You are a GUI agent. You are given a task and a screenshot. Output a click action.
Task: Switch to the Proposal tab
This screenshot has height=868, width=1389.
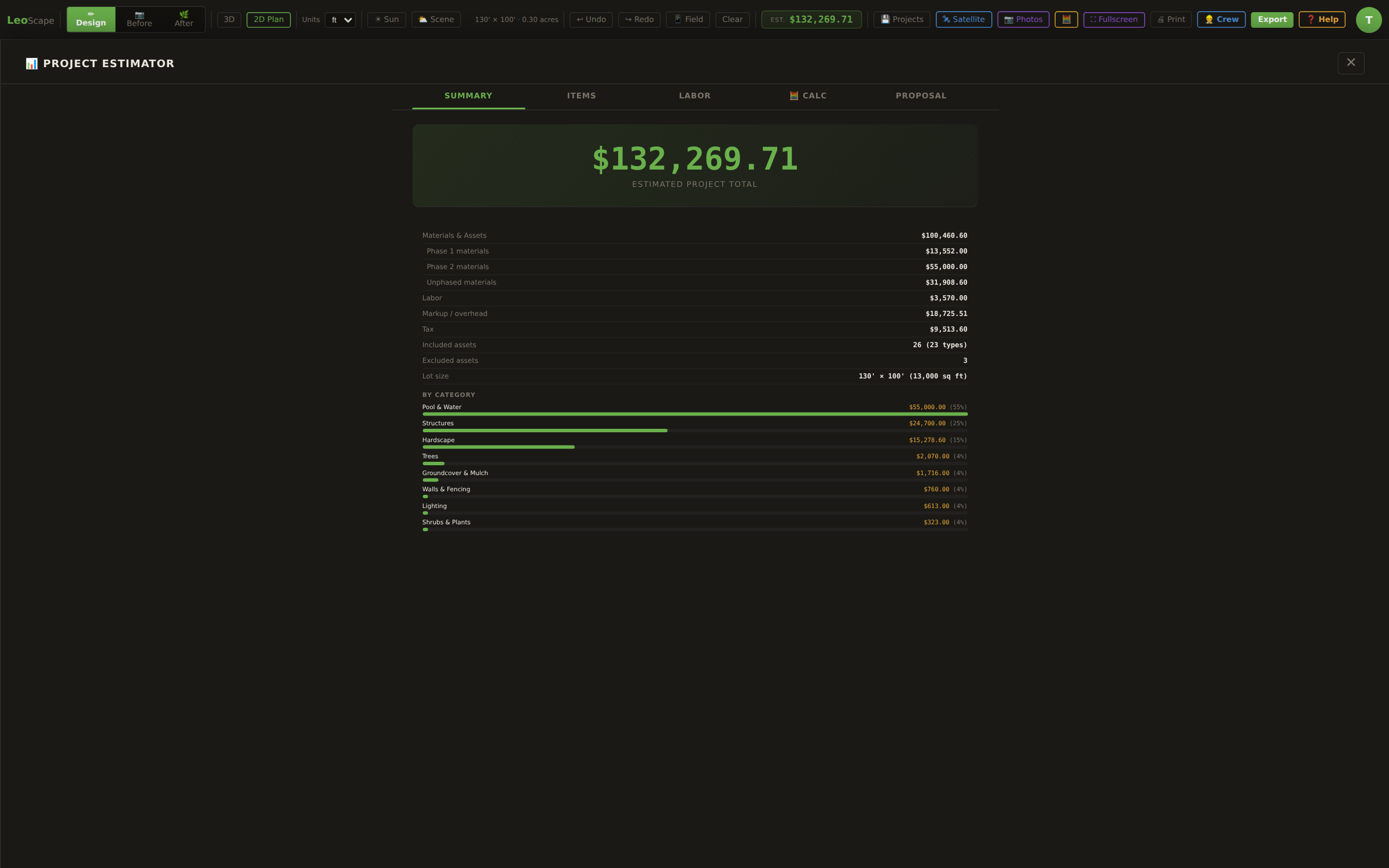coord(921,96)
